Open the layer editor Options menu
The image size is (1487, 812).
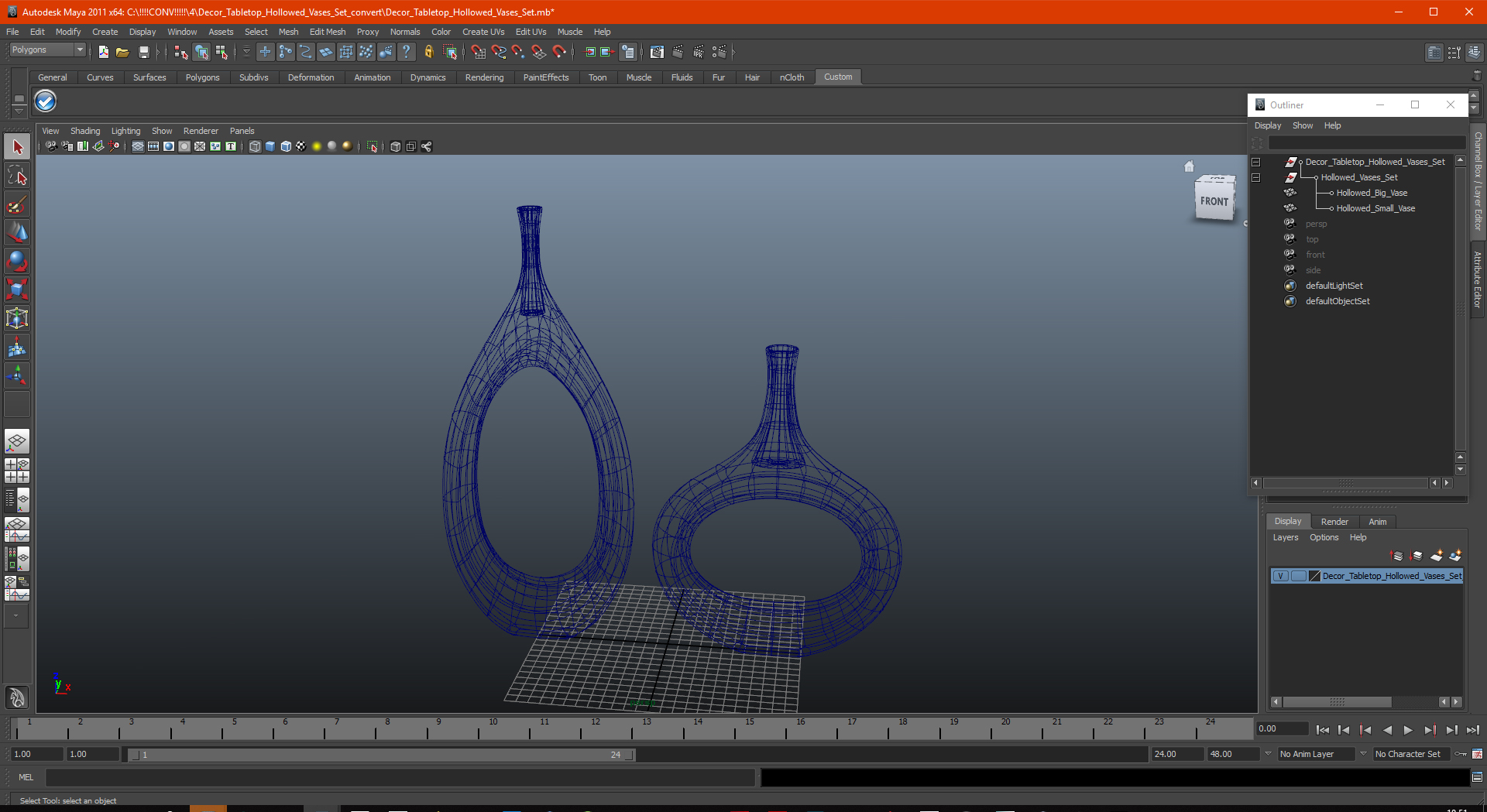click(1324, 537)
